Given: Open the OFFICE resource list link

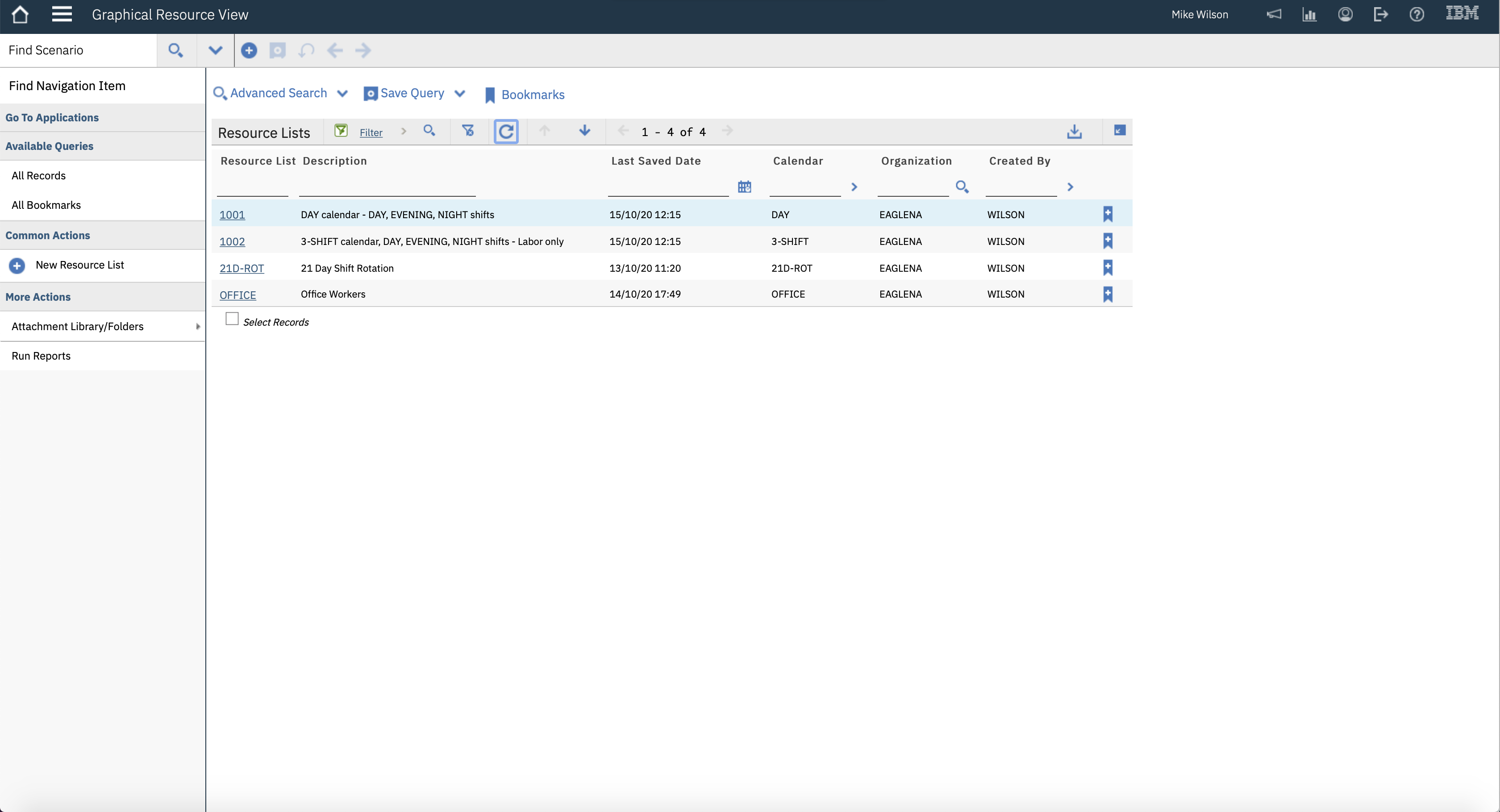Looking at the screenshot, I should pos(237,295).
